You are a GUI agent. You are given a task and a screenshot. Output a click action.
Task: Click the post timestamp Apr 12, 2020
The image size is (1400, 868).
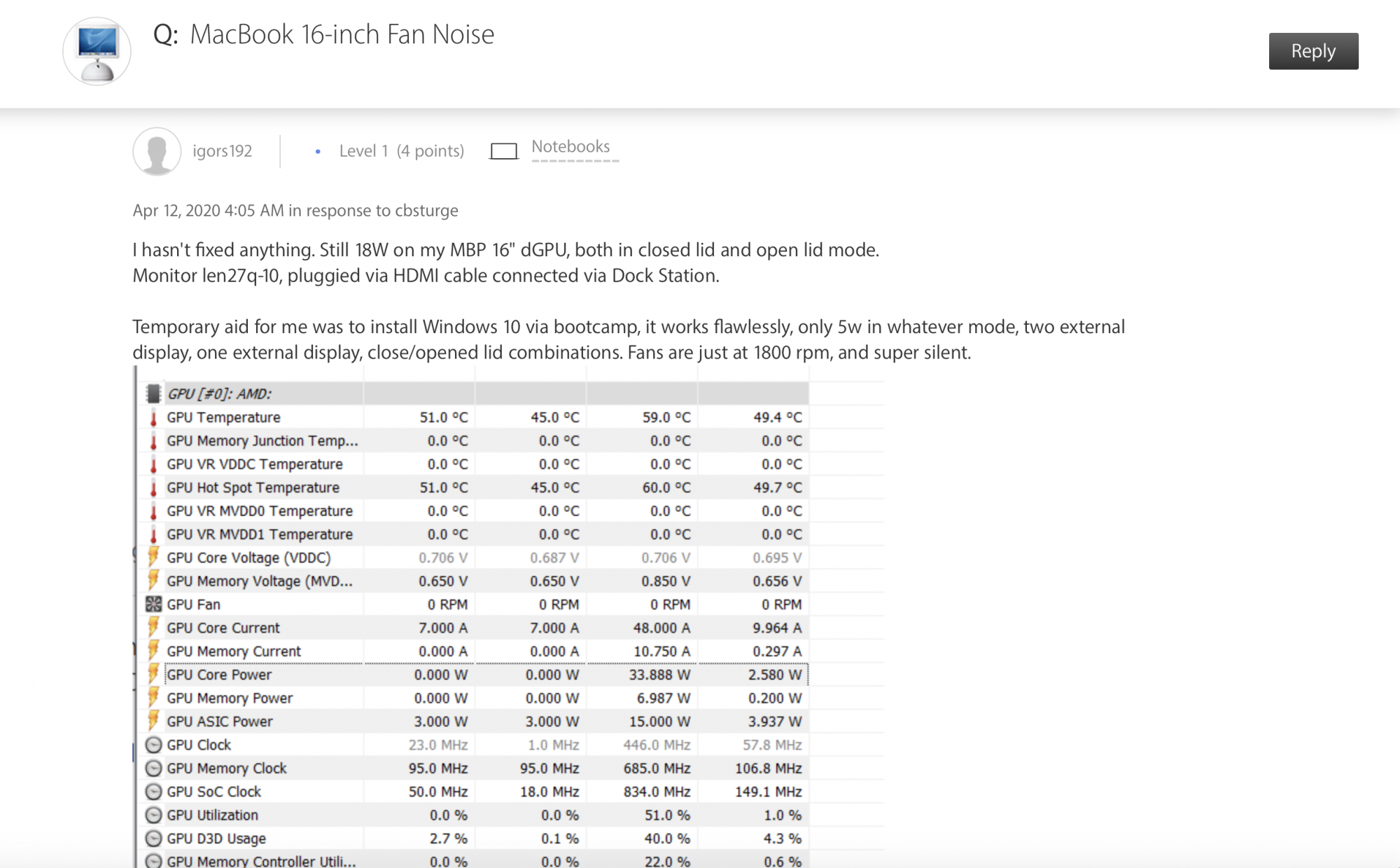point(208,211)
